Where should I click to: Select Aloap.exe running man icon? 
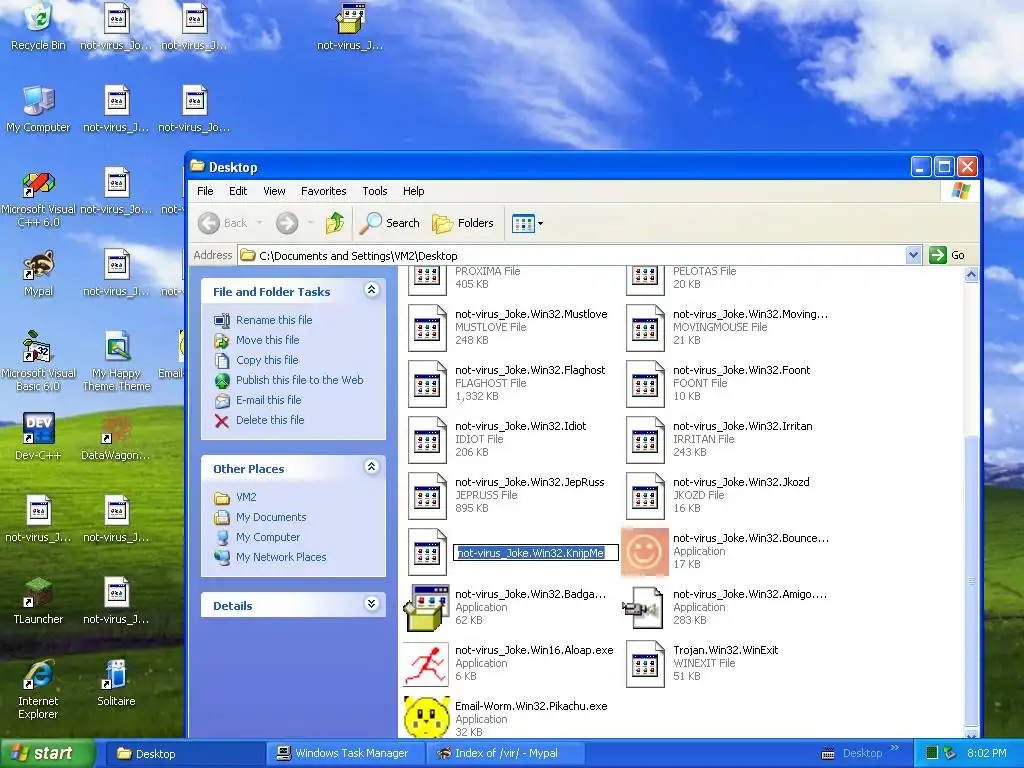426,664
